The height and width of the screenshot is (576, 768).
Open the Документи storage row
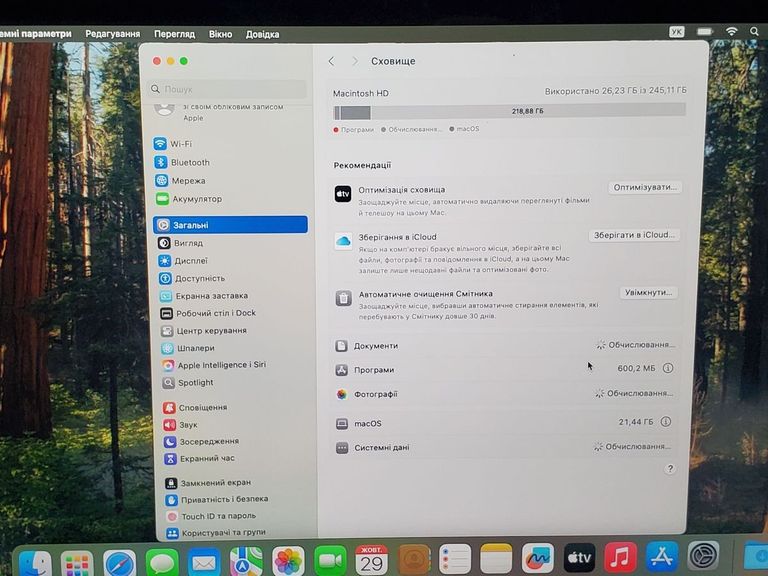coord(504,345)
